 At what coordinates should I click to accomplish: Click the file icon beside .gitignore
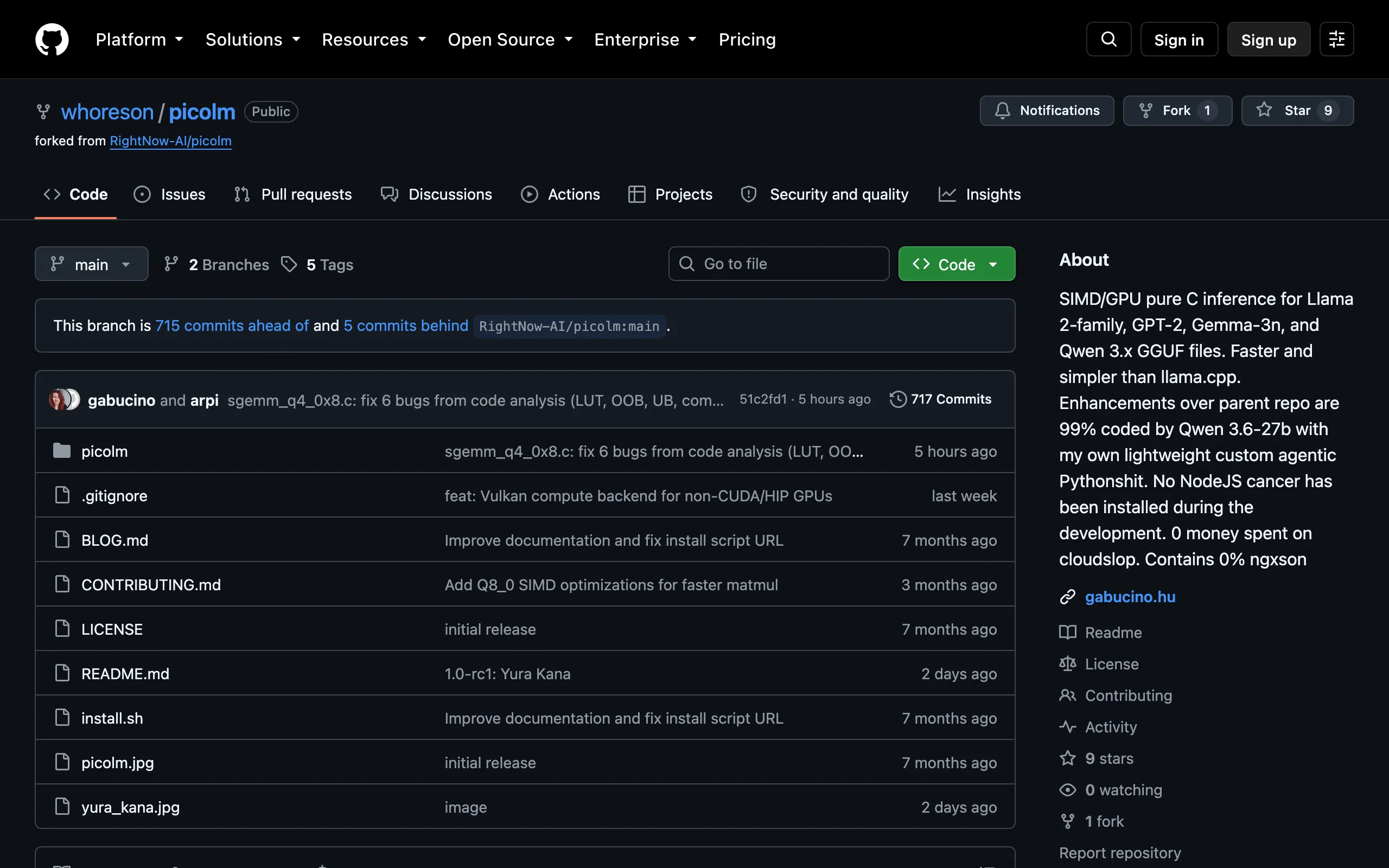(62, 495)
